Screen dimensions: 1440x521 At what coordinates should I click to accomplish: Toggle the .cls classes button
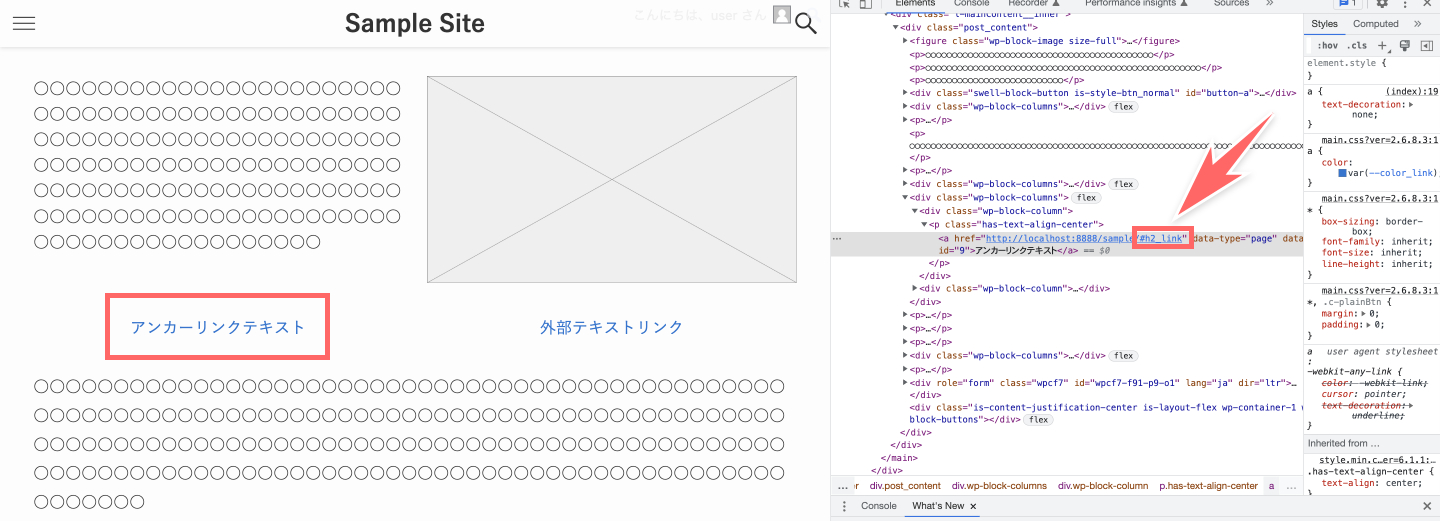click(1357, 46)
